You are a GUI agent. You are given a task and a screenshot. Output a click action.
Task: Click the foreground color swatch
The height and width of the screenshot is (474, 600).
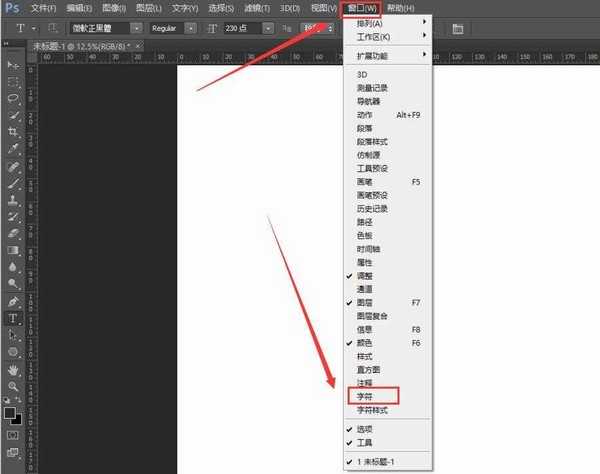tap(10, 412)
